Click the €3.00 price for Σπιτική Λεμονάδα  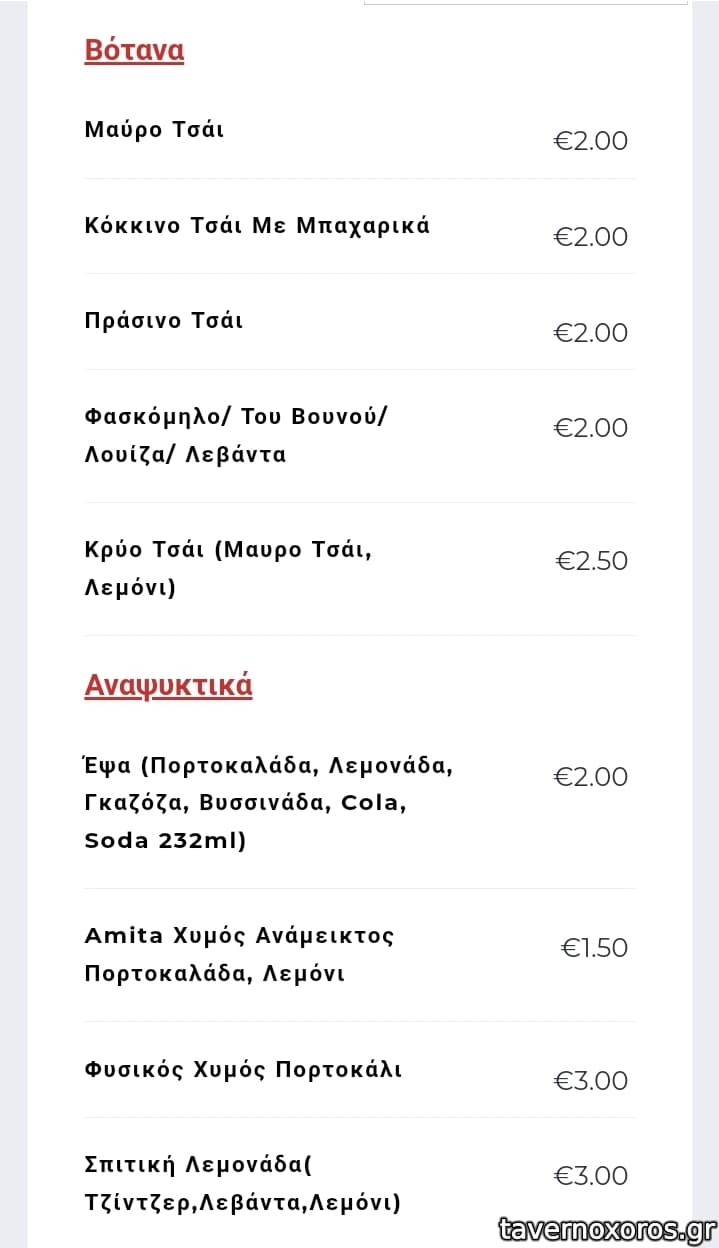[x=591, y=1176]
